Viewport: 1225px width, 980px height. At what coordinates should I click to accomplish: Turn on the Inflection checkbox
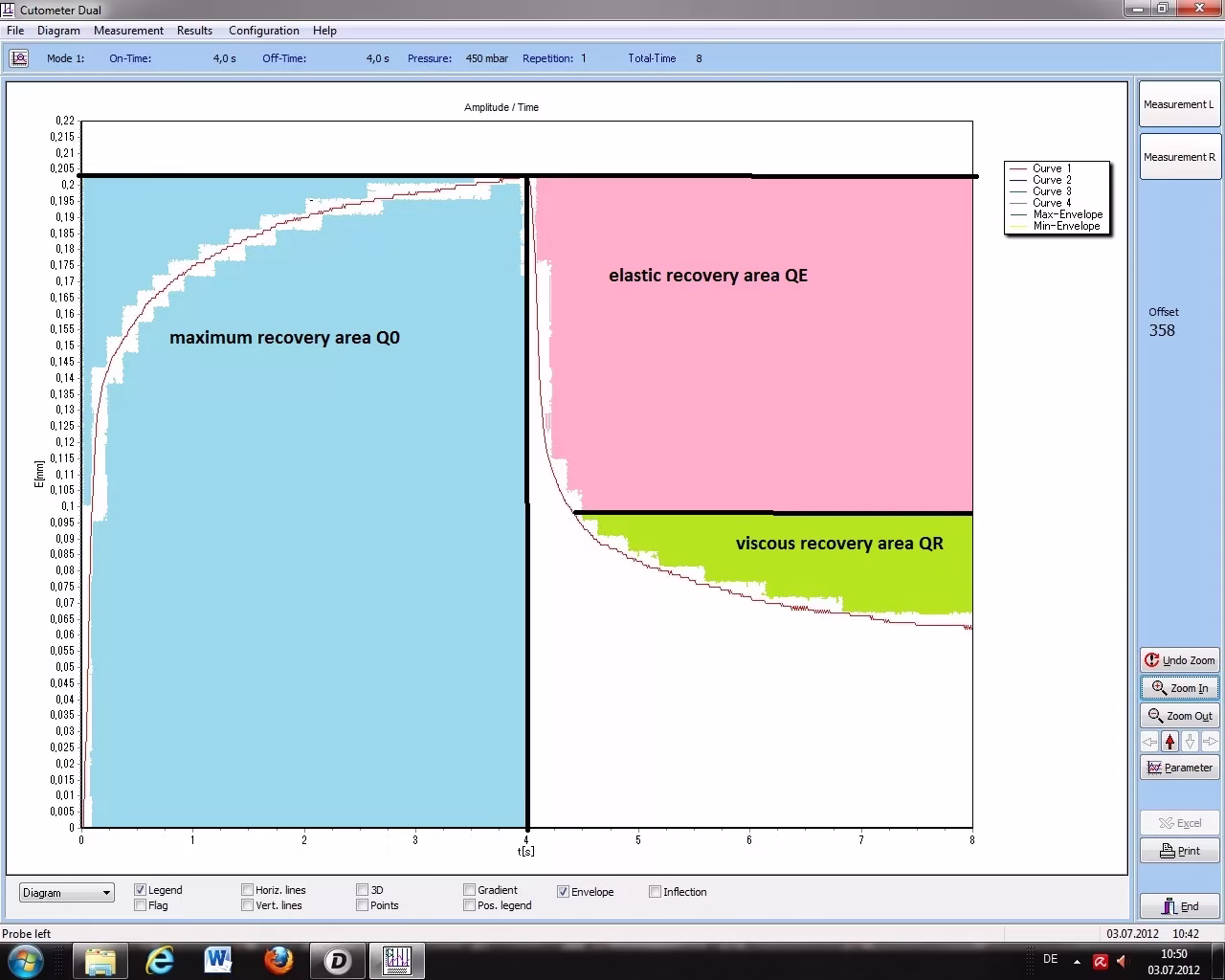[x=656, y=892]
